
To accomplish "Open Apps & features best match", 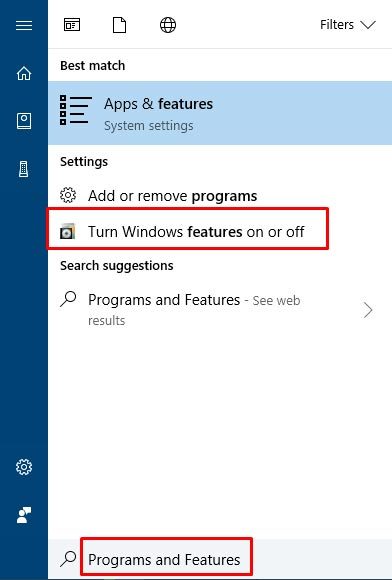I will coord(220,113).
